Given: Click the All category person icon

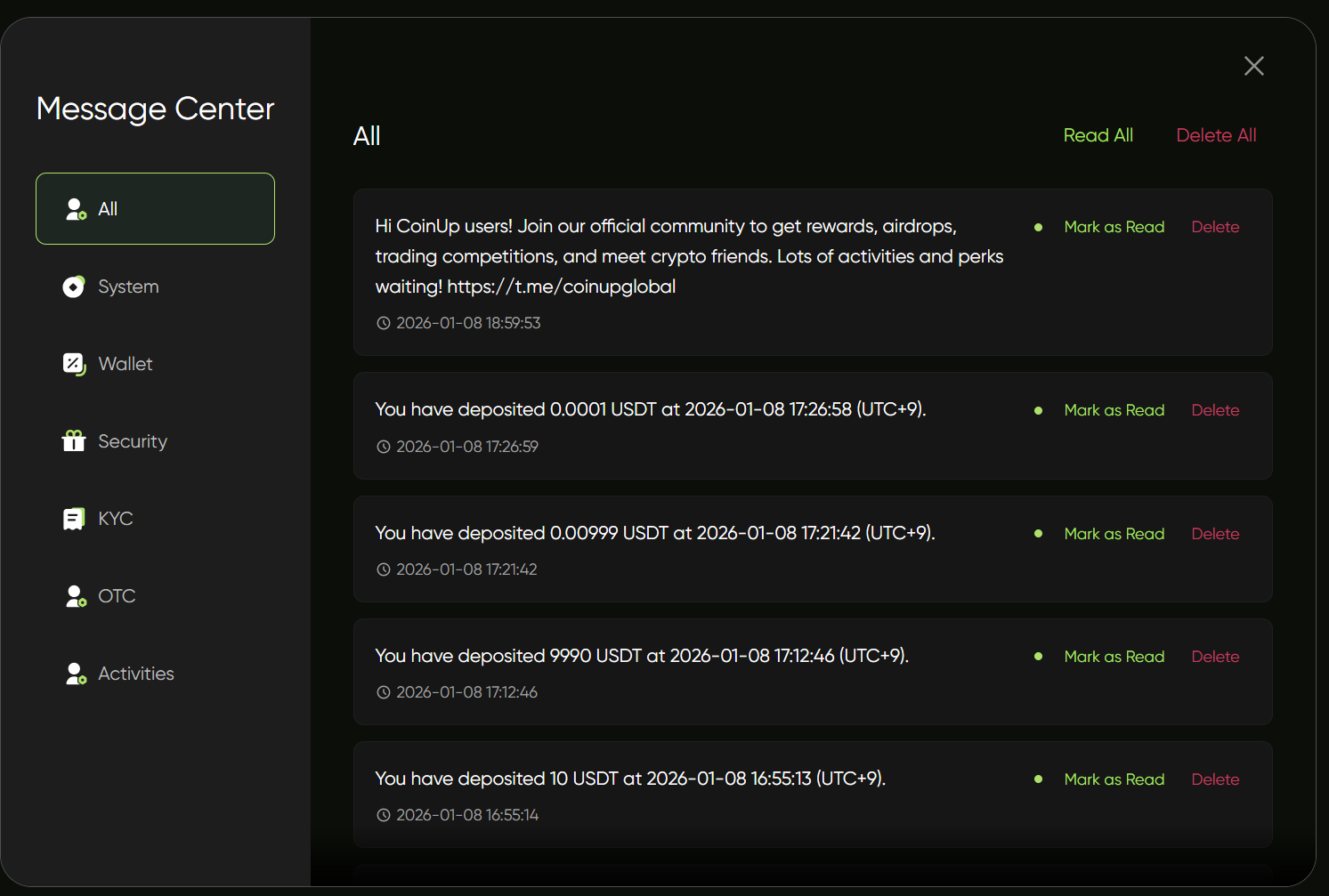Looking at the screenshot, I should point(76,209).
